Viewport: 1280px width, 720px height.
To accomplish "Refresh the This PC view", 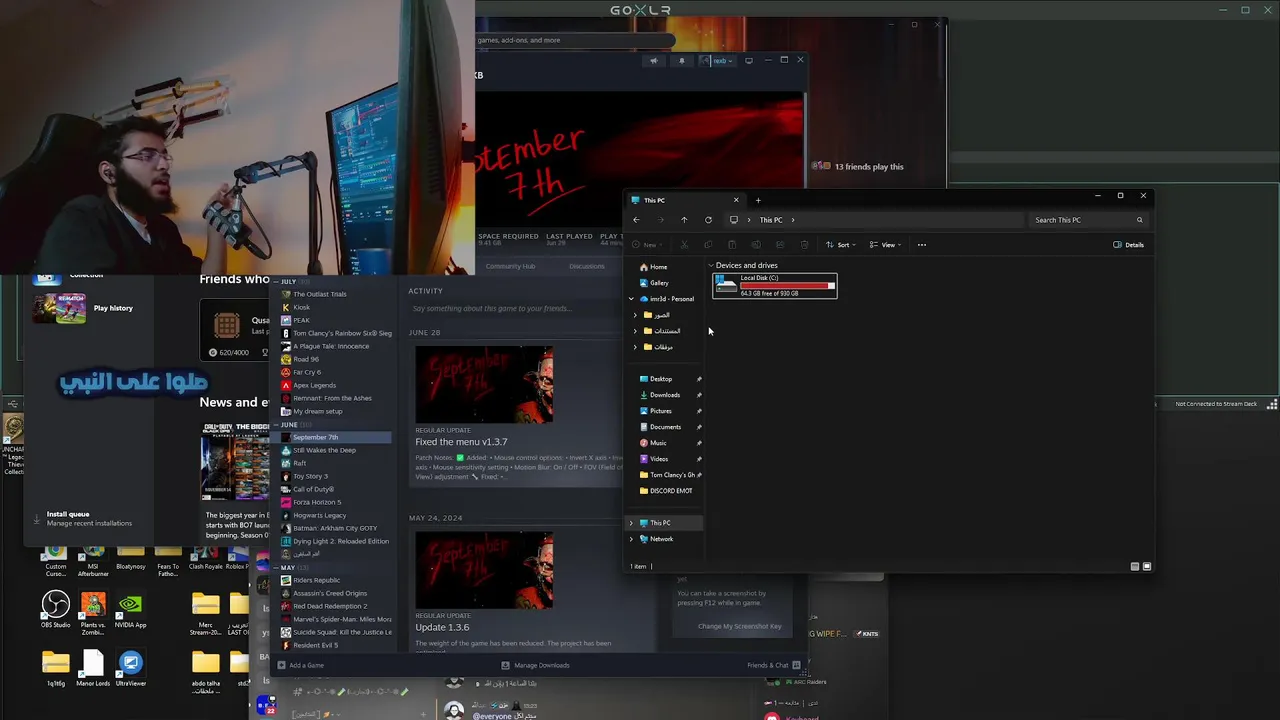I will [708, 220].
